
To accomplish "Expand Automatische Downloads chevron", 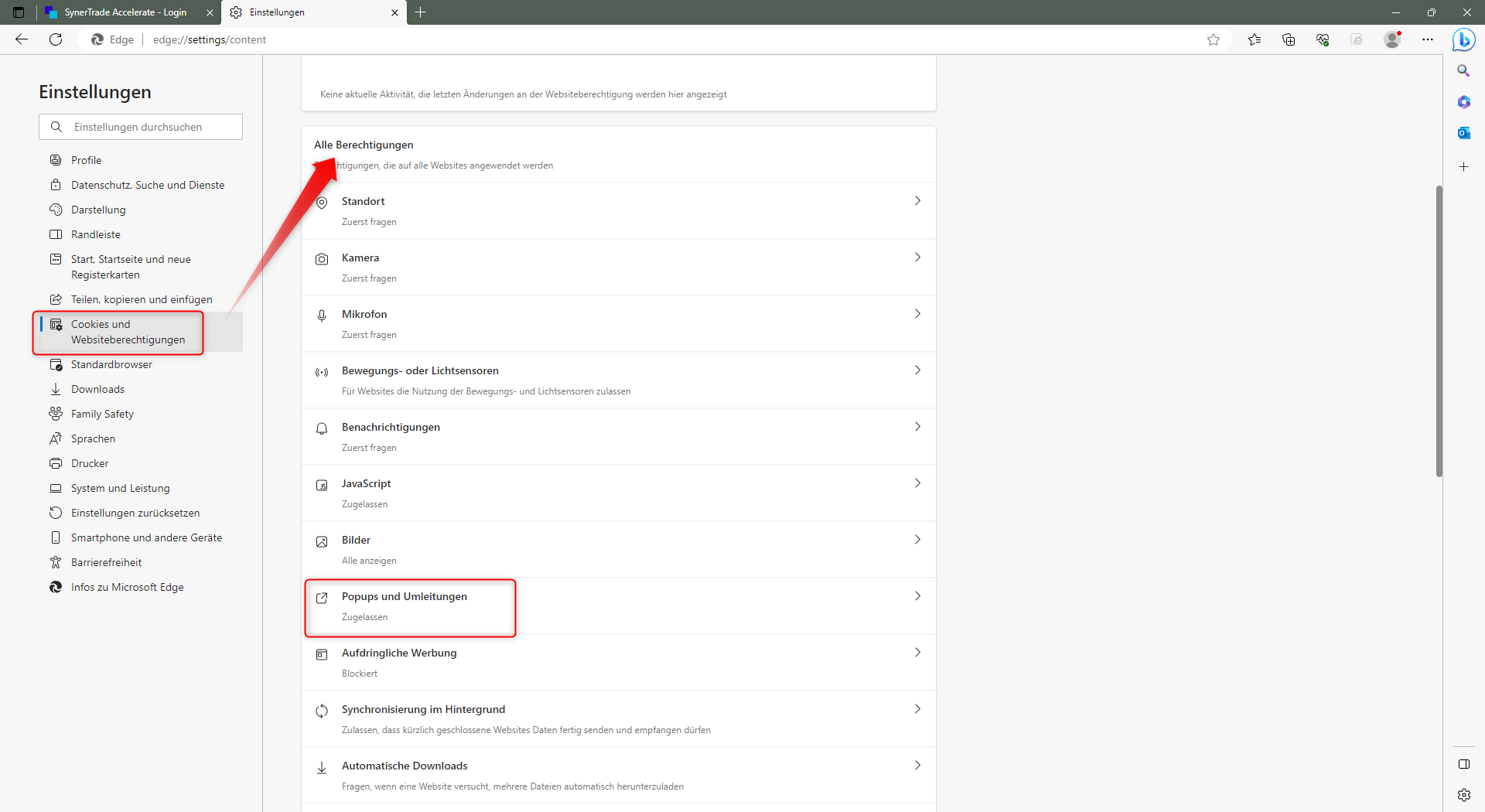I will (x=917, y=766).
